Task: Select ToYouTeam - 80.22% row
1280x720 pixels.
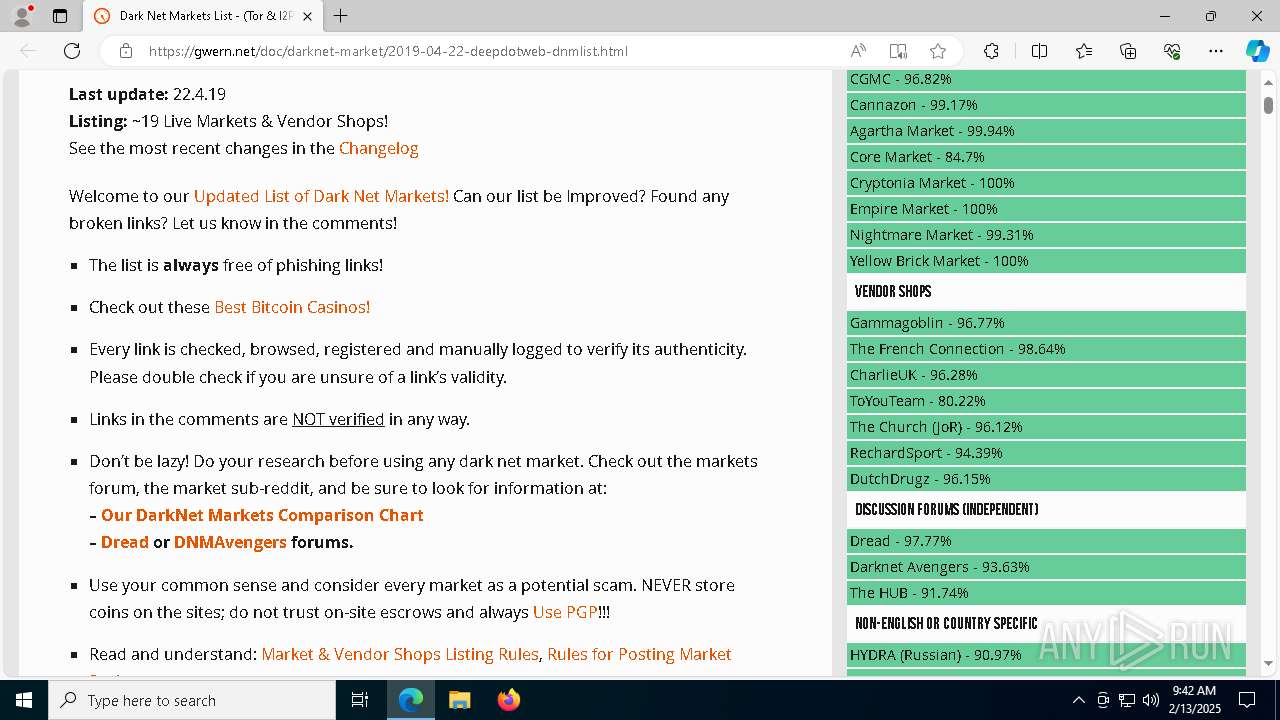Action: point(1046,401)
